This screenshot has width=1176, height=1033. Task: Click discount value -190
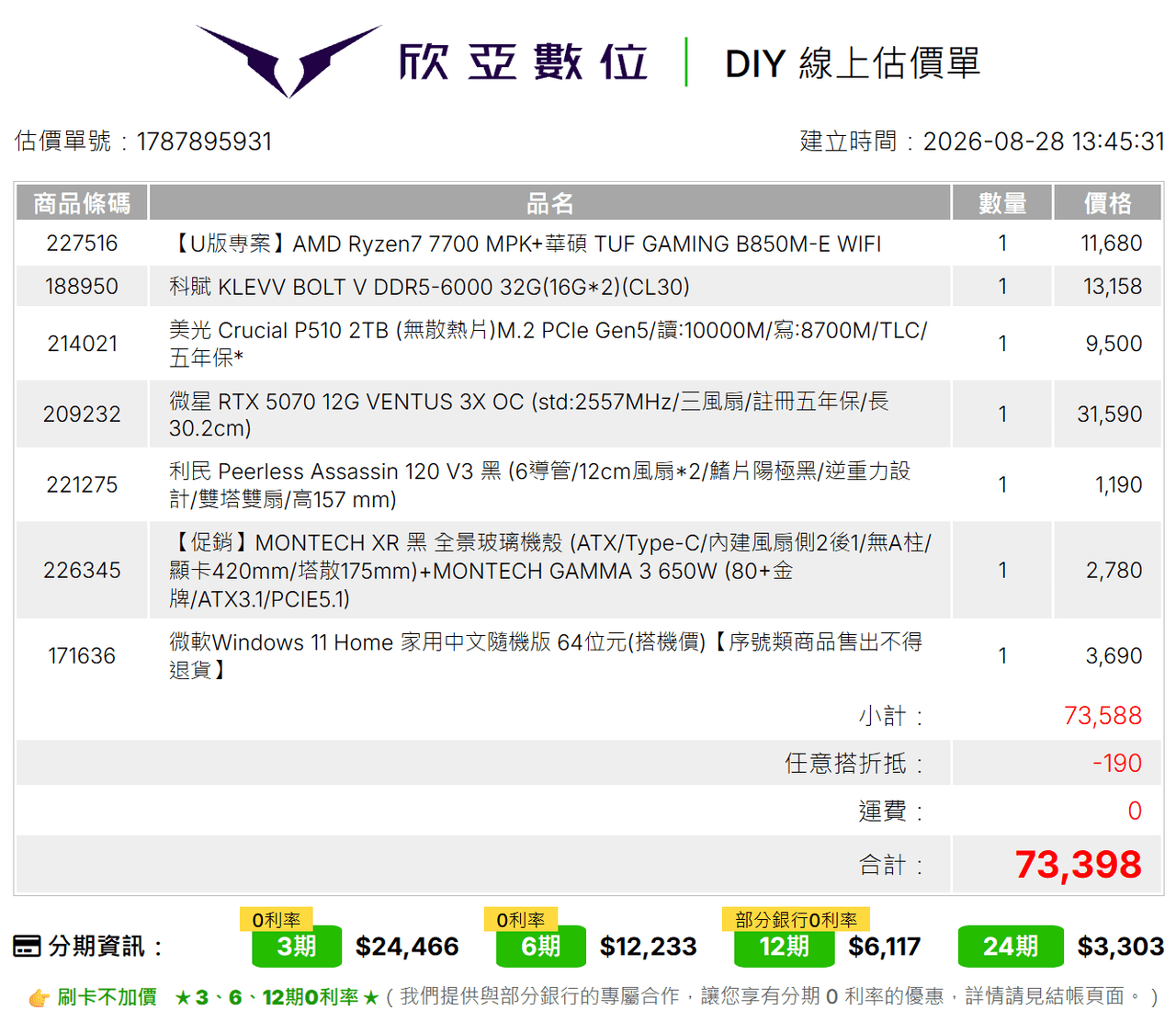coord(1117,764)
